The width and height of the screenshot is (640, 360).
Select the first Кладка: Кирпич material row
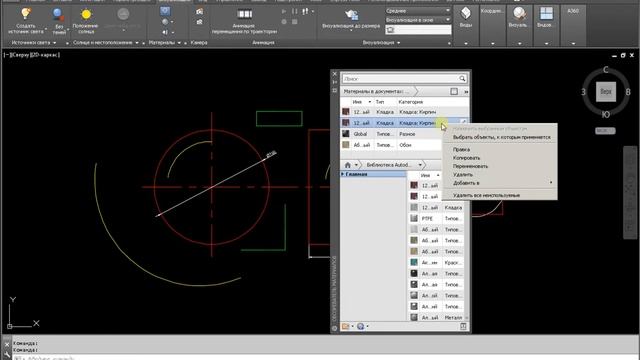tap(404, 112)
